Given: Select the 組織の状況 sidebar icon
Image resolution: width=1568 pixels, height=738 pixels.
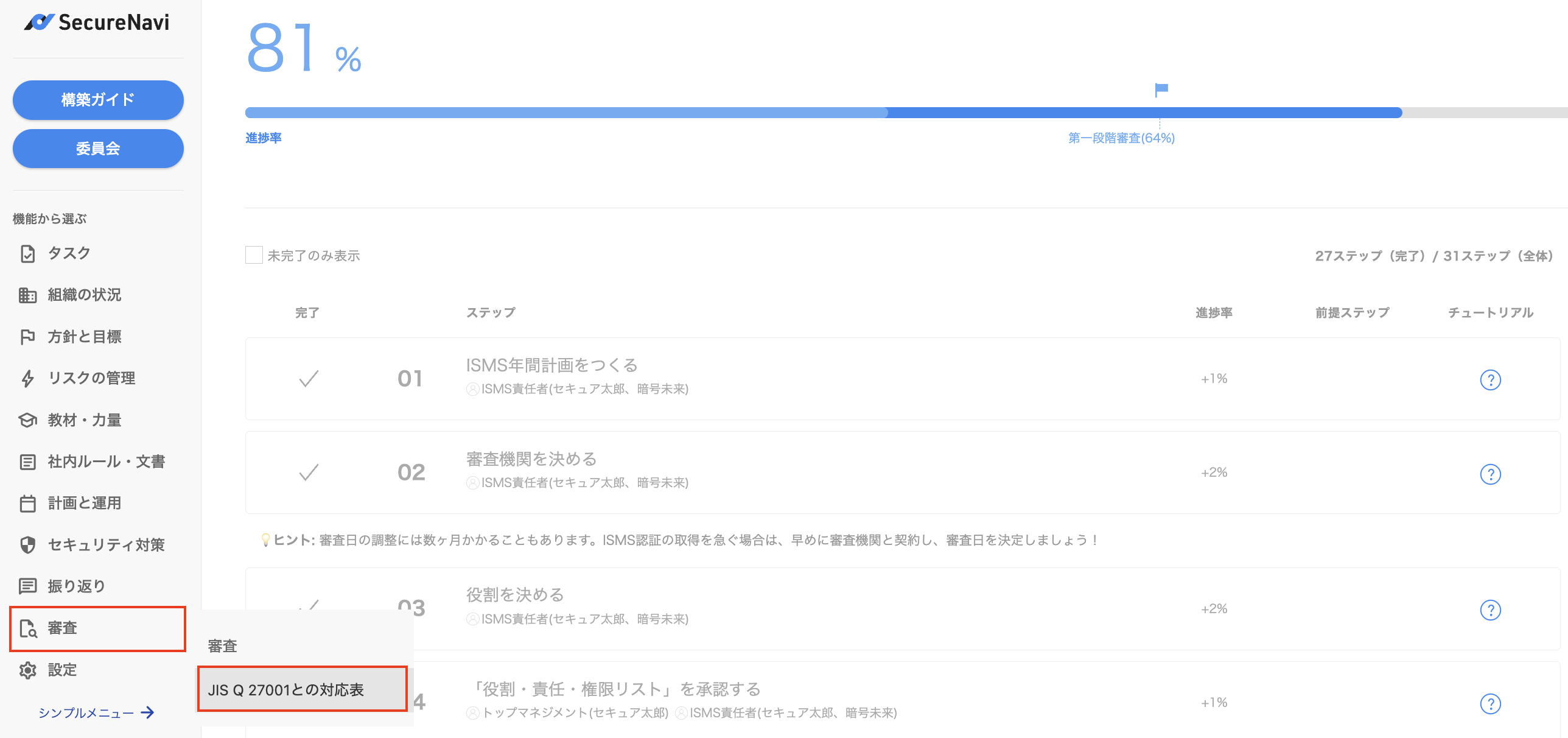Looking at the screenshot, I should coord(28,295).
